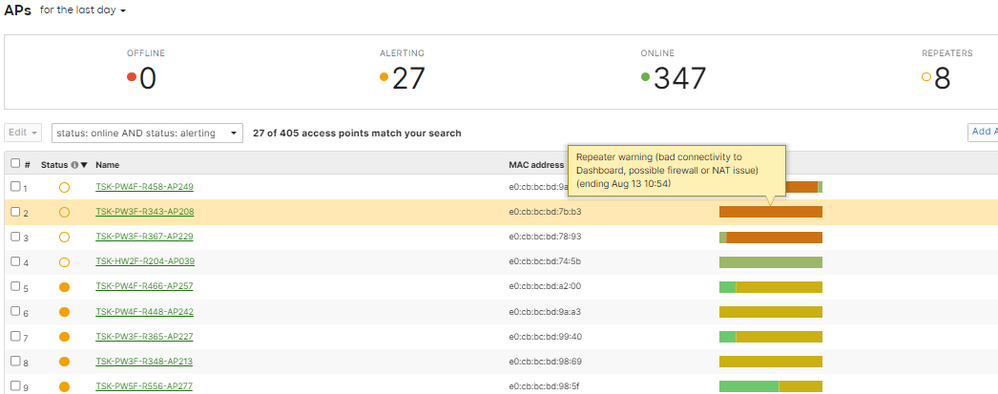Check the checkbox for row 9
998x394 pixels.
pos(15,386)
